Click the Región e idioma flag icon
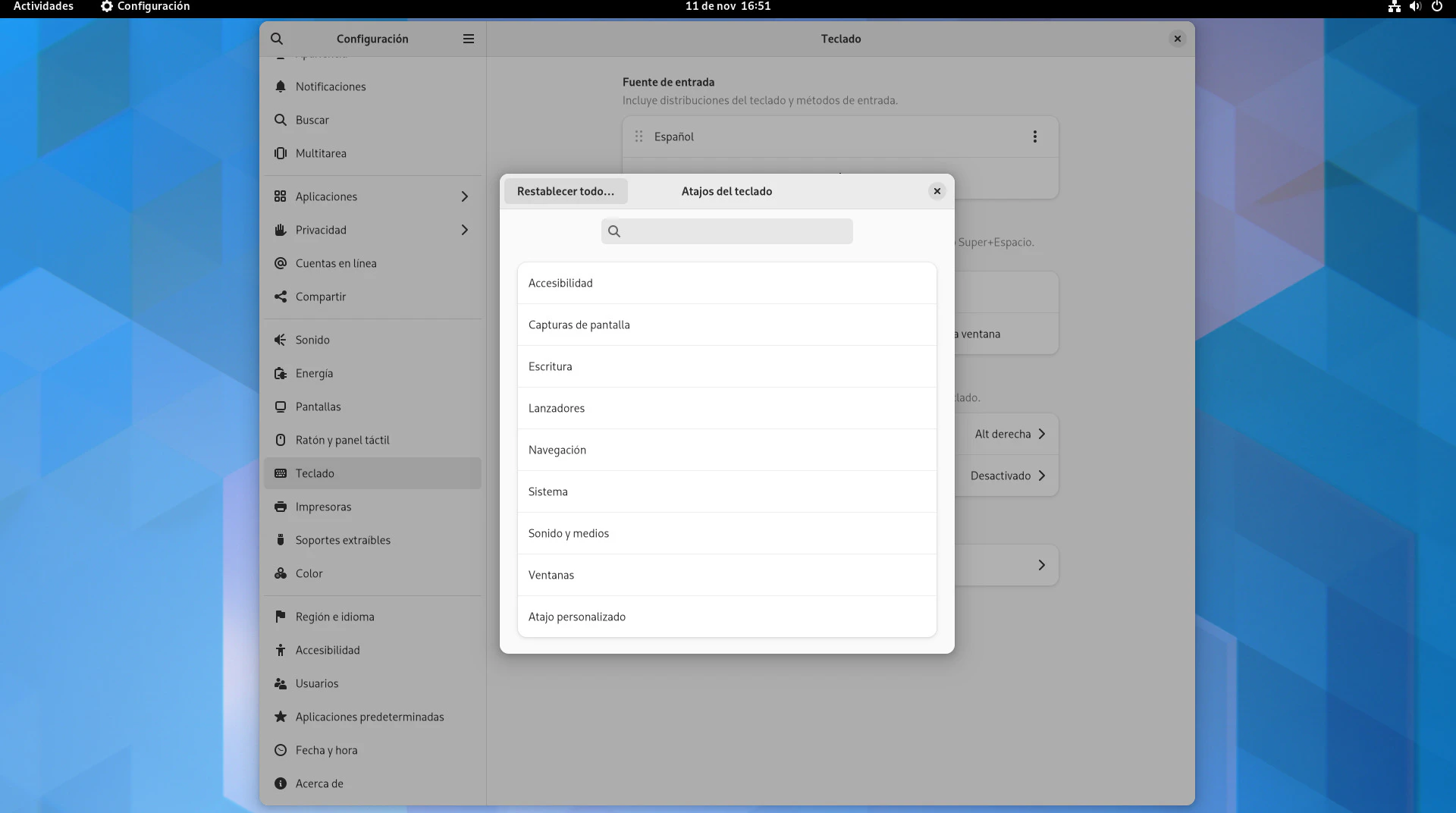The height and width of the screenshot is (813, 1456). [x=281, y=617]
